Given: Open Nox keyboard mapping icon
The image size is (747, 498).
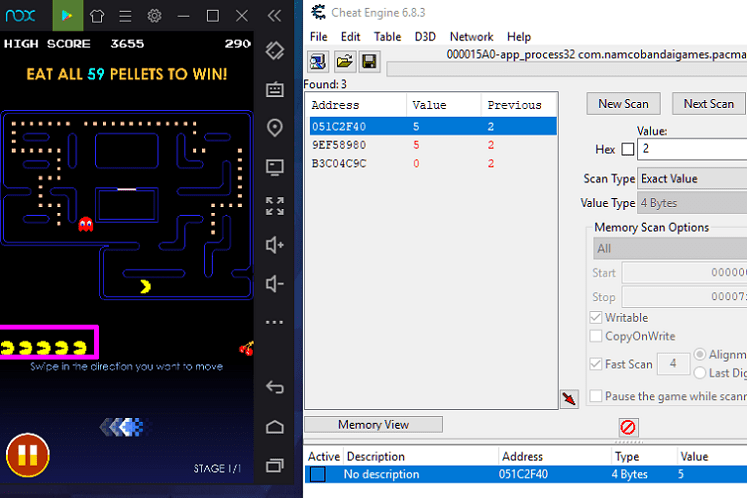Looking at the screenshot, I should (275, 89).
